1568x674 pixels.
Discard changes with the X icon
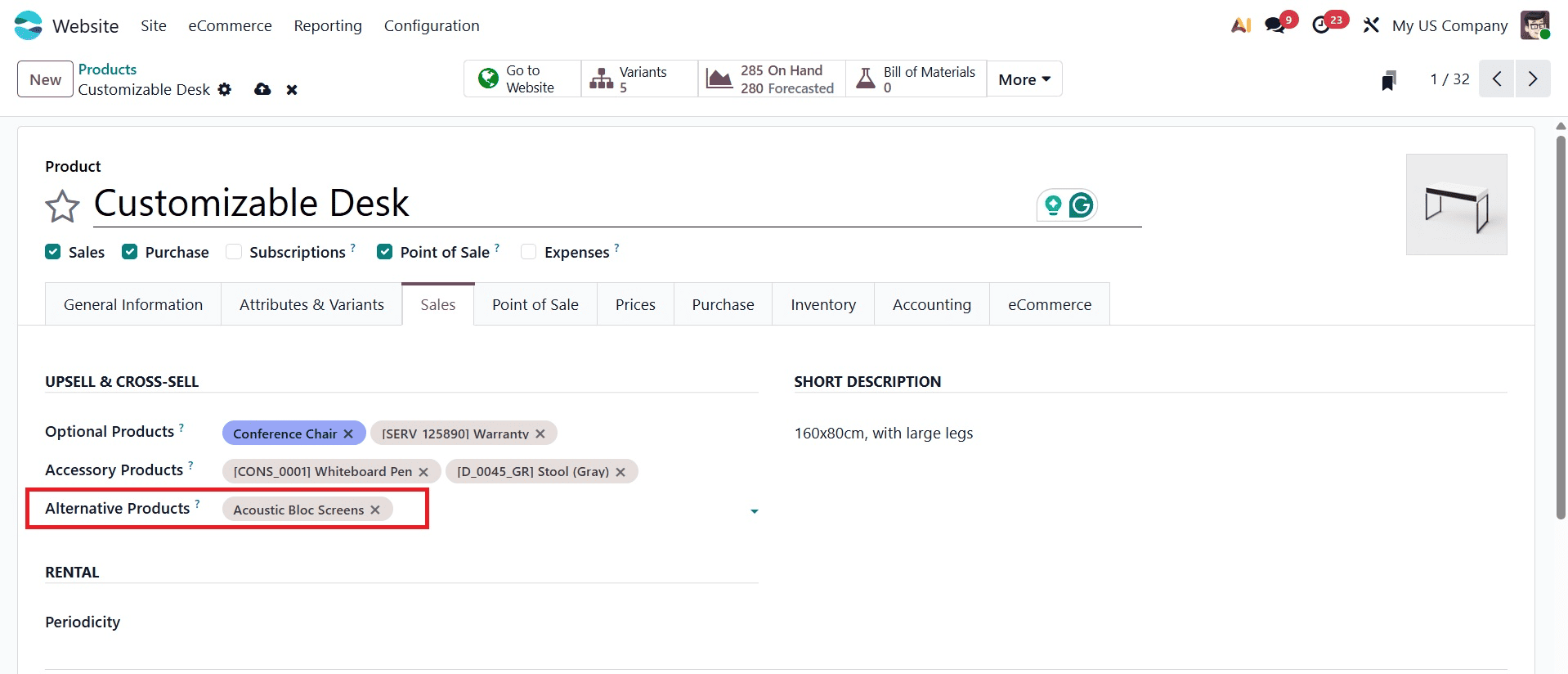(292, 90)
